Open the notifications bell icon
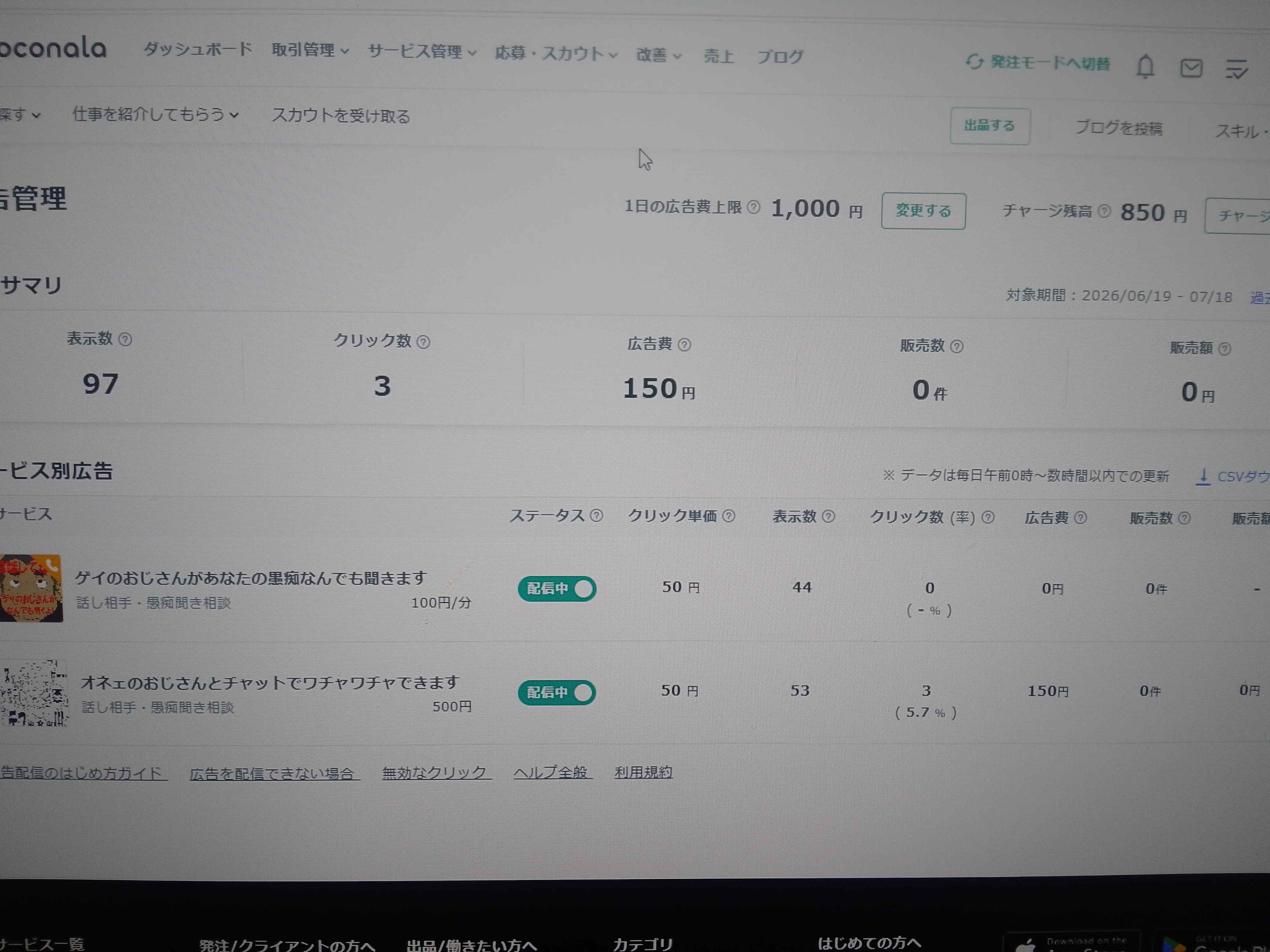Viewport: 1270px width, 952px height. click(x=1145, y=67)
